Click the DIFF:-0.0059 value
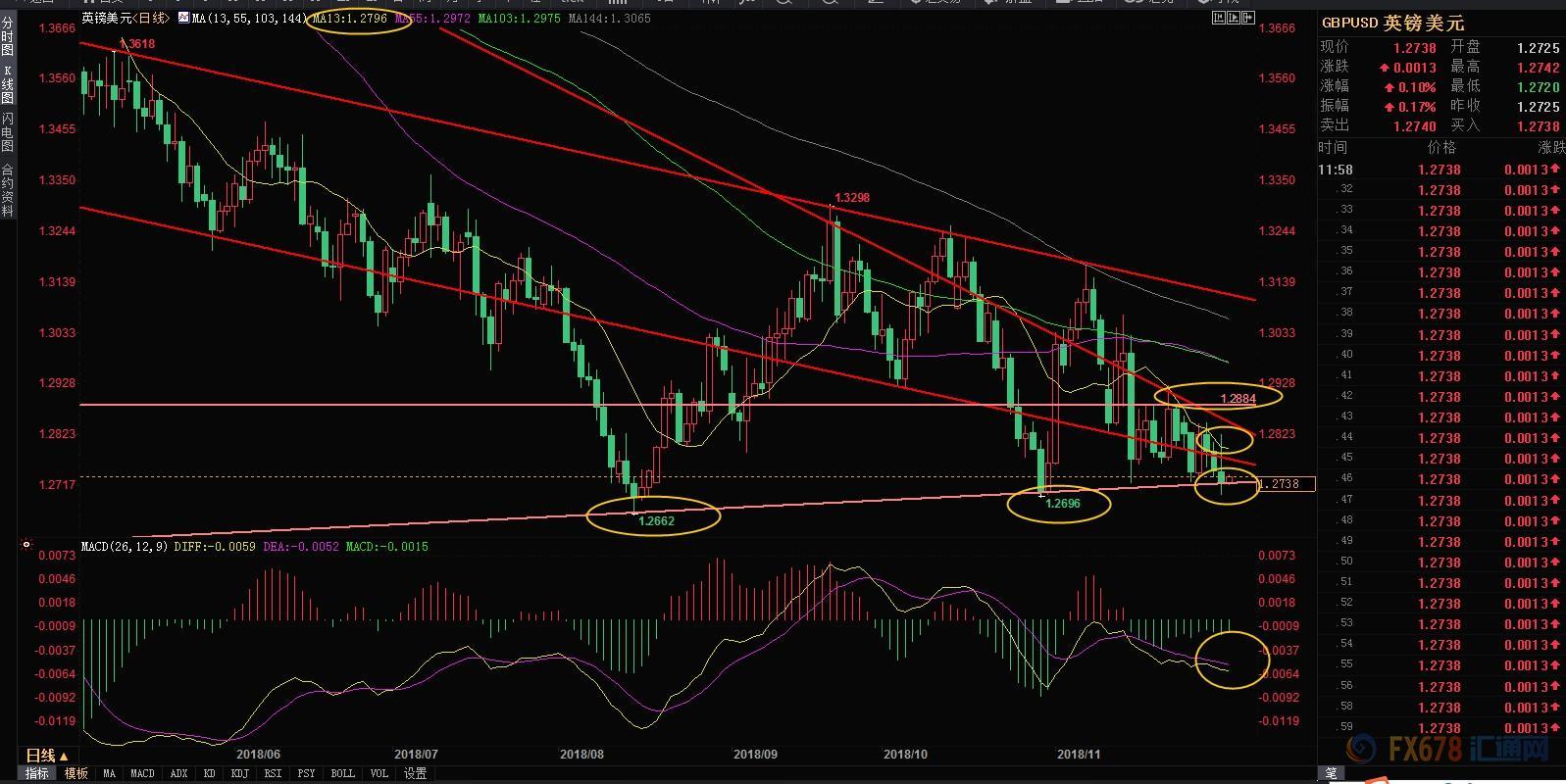This screenshot has height=784, width=1566. 217,546
